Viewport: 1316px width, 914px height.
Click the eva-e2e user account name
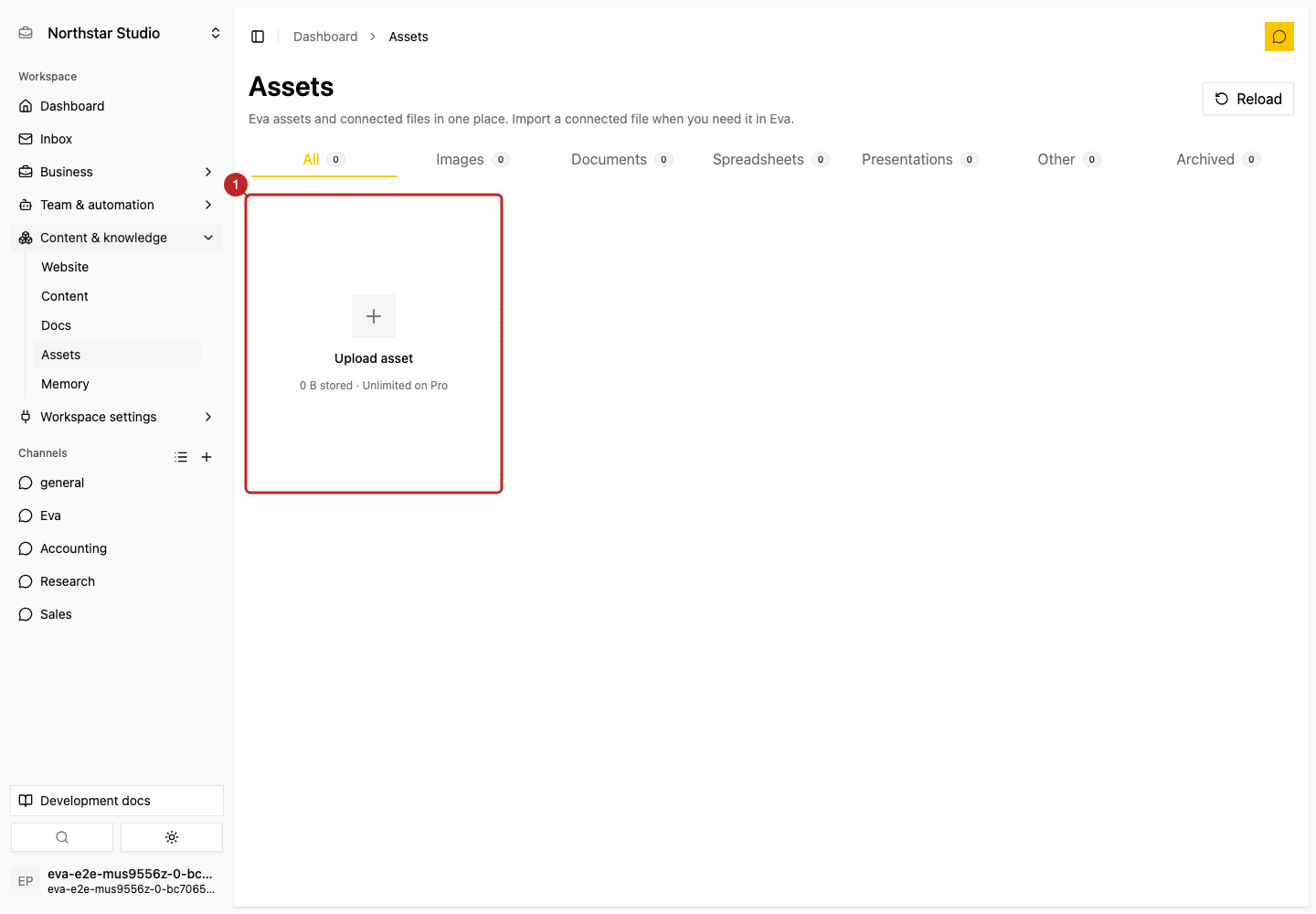pyautogui.click(x=130, y=874)
